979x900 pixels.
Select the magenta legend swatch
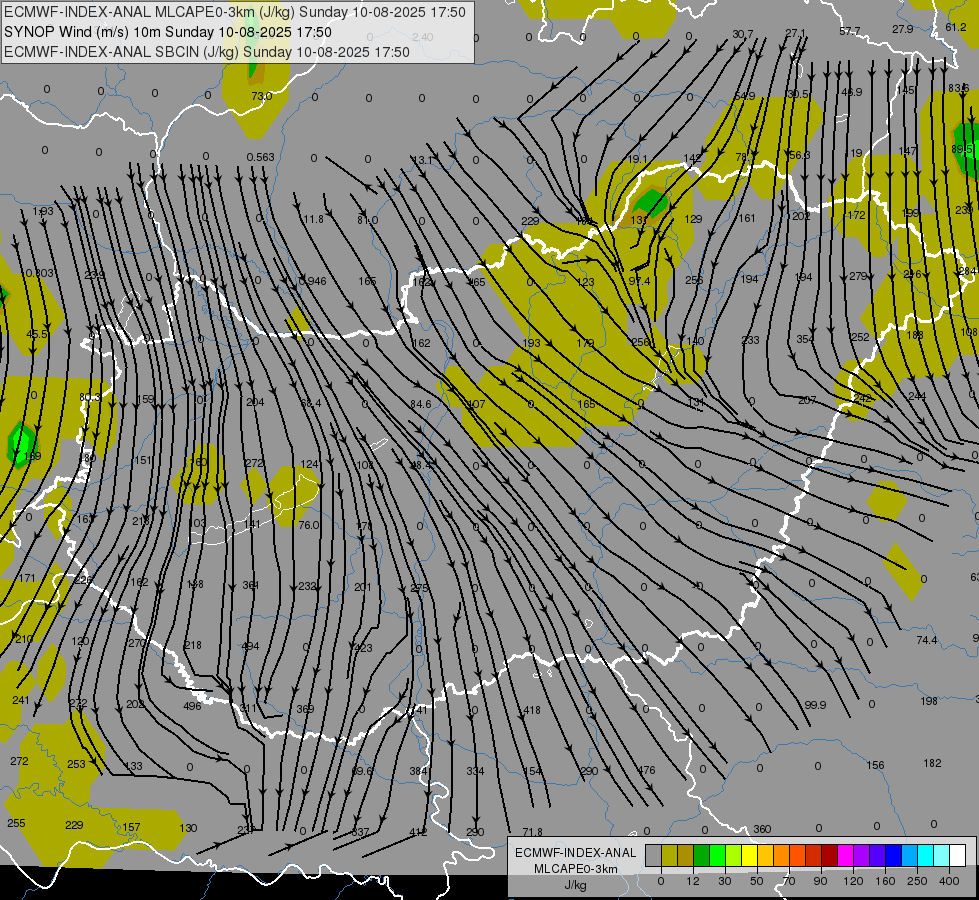click(x=845, y=856)
